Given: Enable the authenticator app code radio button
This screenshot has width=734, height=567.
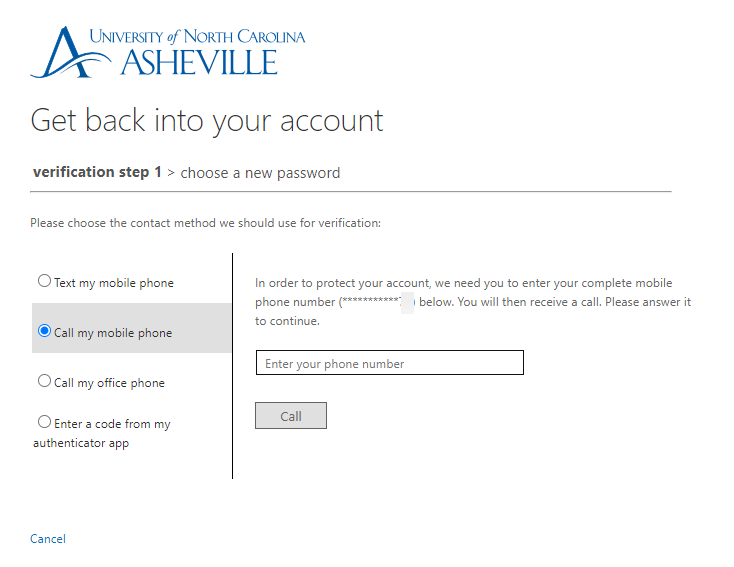Looking at the screenshot, I should pyautogui.click(x=44, y=422).
